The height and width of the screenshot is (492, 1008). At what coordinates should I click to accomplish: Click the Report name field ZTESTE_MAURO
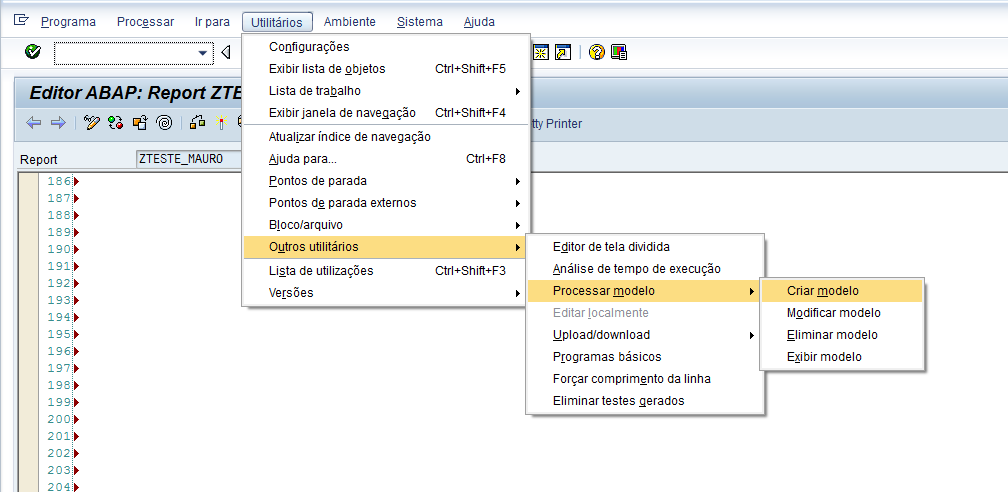point(188,159)
